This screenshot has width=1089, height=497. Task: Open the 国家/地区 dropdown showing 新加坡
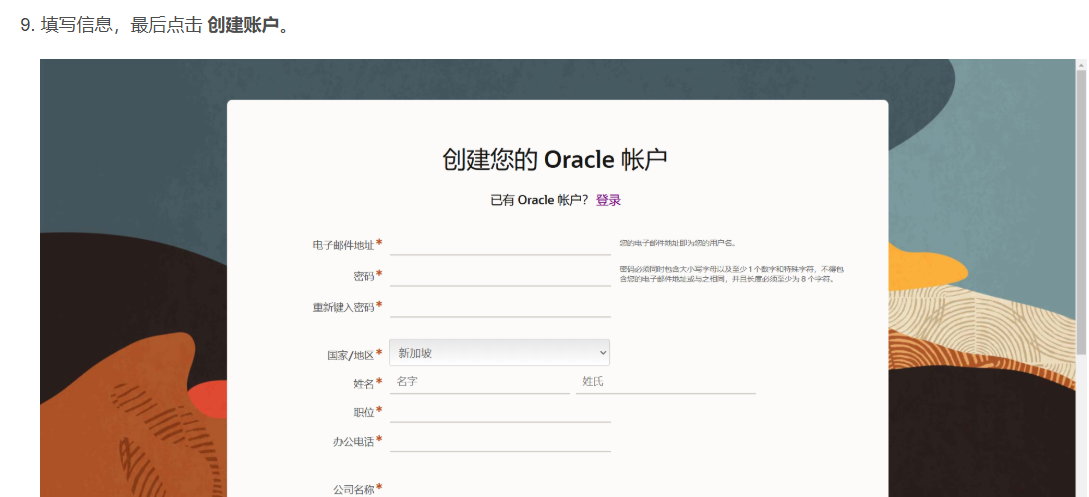pyautogui.click(x=499, y=353)
